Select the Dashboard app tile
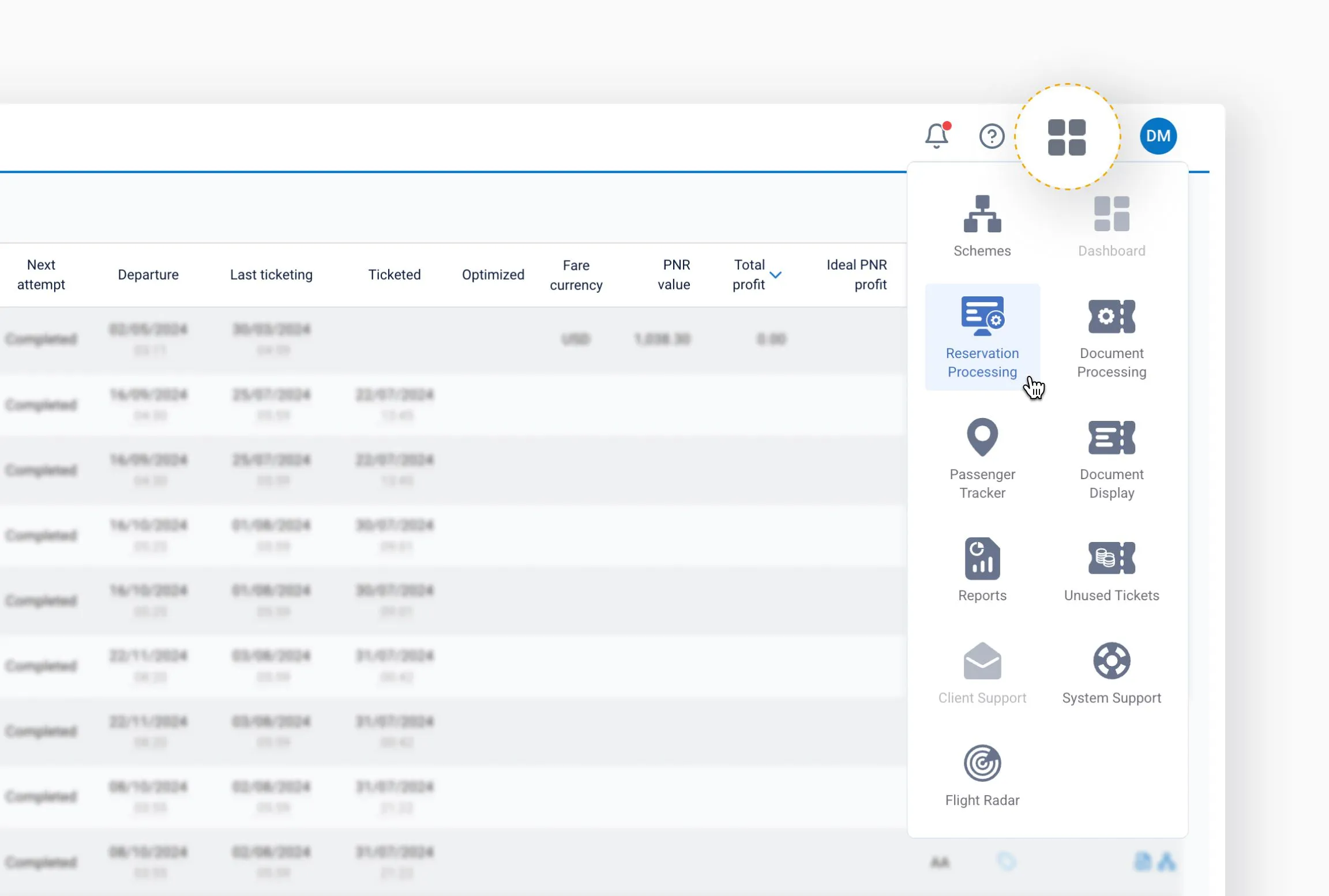Screen dimensions: 1329x896 [x=1111, y=226]
